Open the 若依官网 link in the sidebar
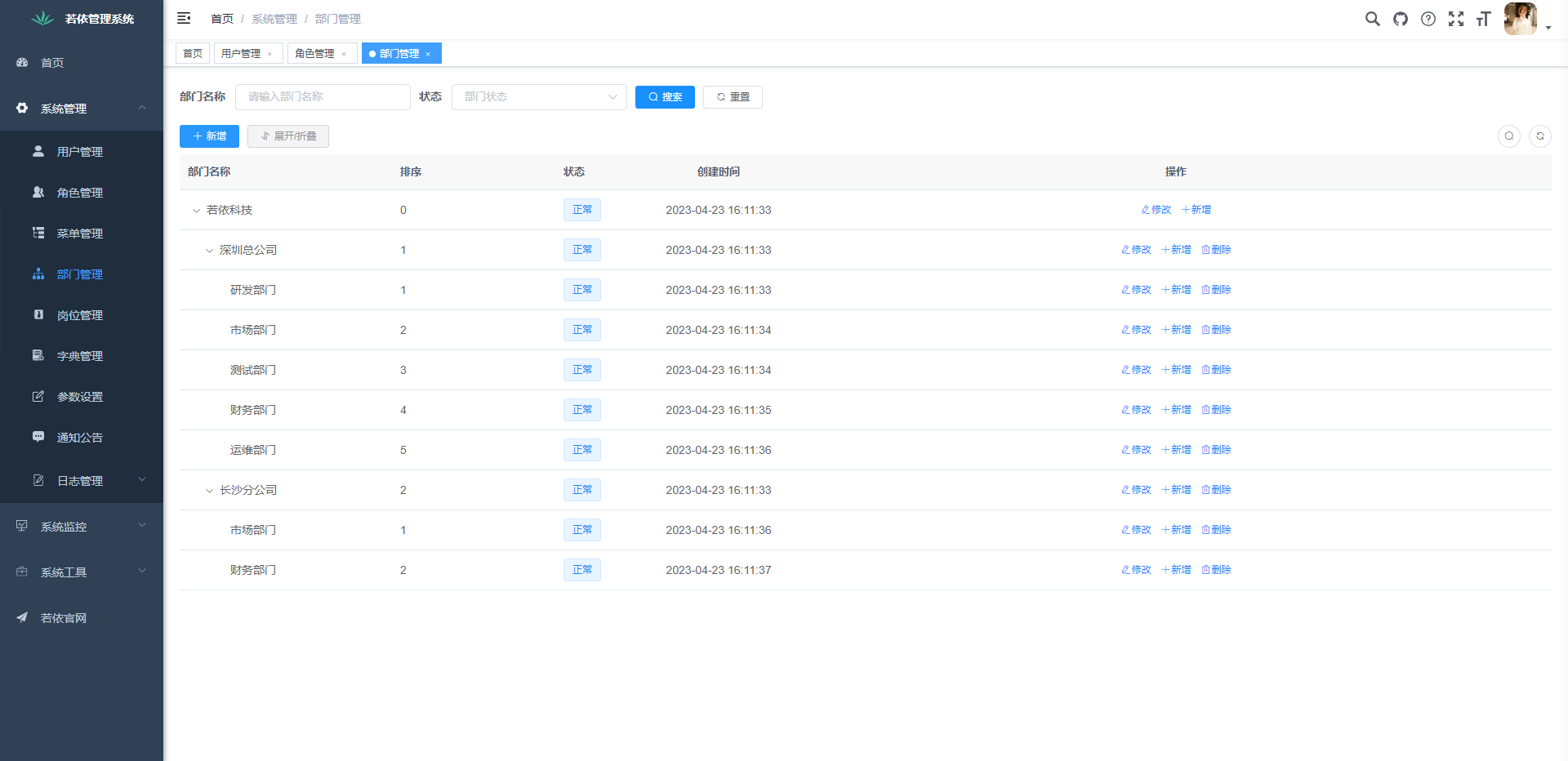1568x761 pixels. pos(82,618)
